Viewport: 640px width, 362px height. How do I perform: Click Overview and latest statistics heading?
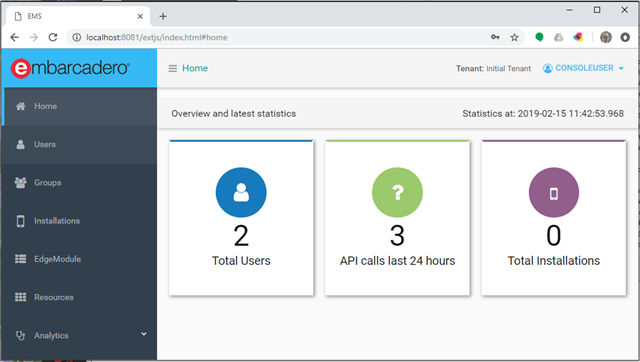point(233,113)
